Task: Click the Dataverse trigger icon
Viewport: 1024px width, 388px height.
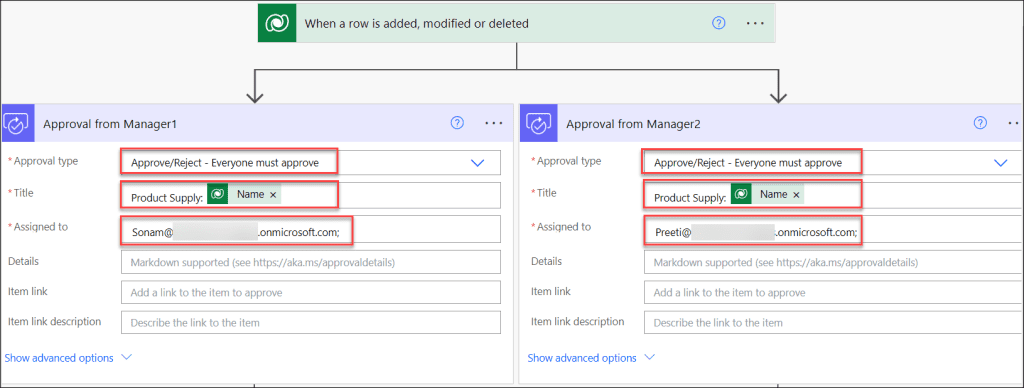Action: click(x=278, y=24)
